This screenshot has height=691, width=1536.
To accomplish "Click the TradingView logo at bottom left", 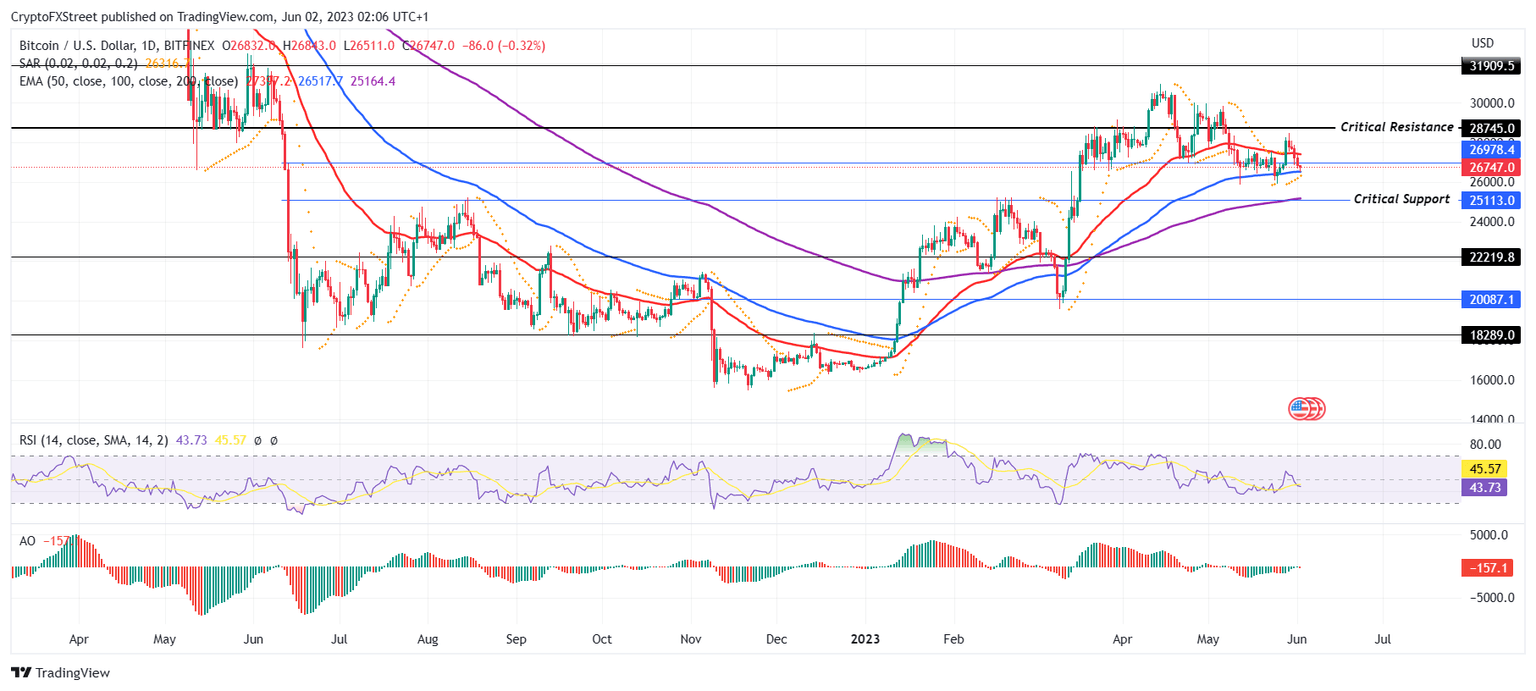I will coord(60,673).
